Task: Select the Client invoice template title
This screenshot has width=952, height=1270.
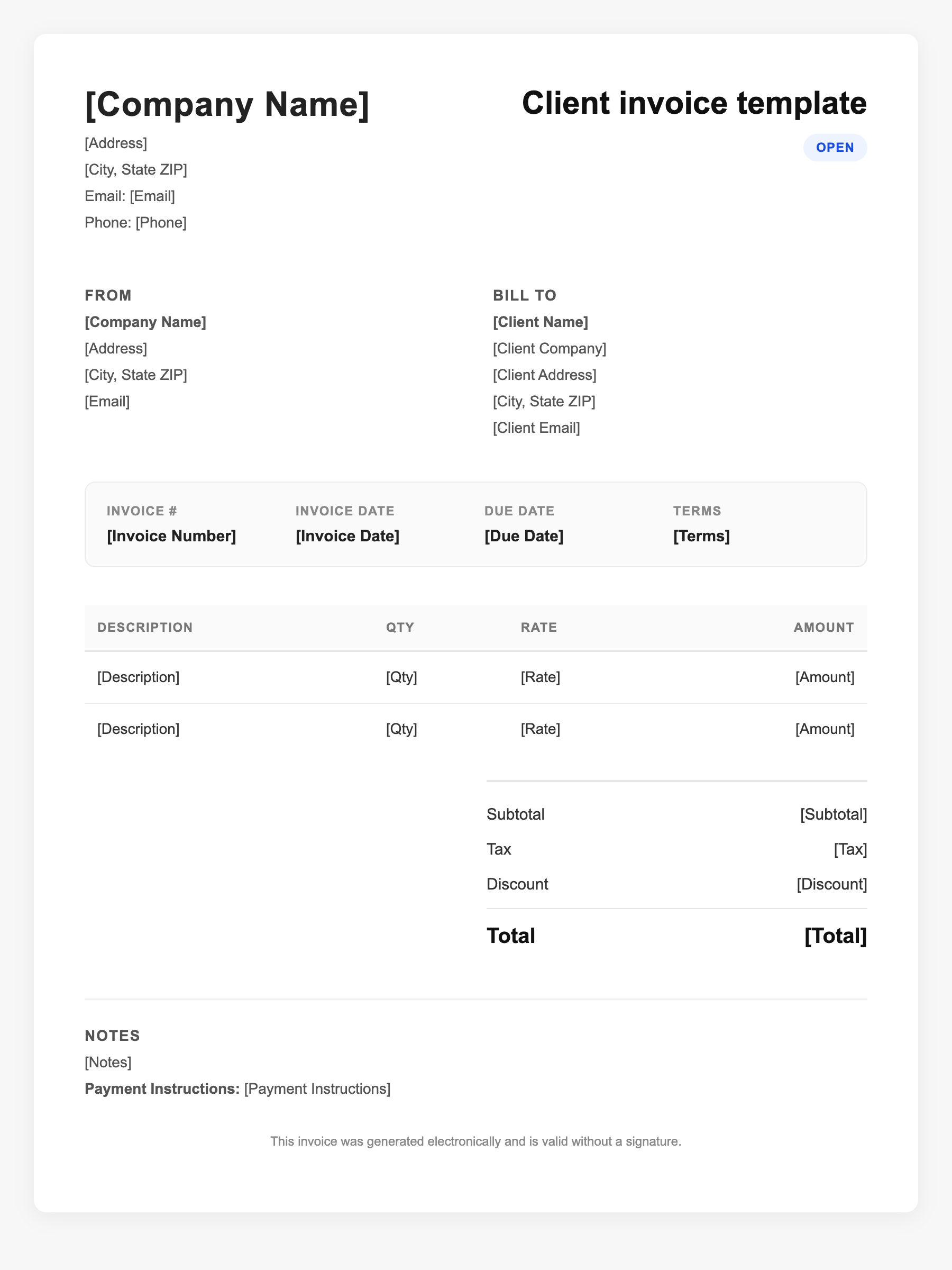Action: (x=694, y=103)
